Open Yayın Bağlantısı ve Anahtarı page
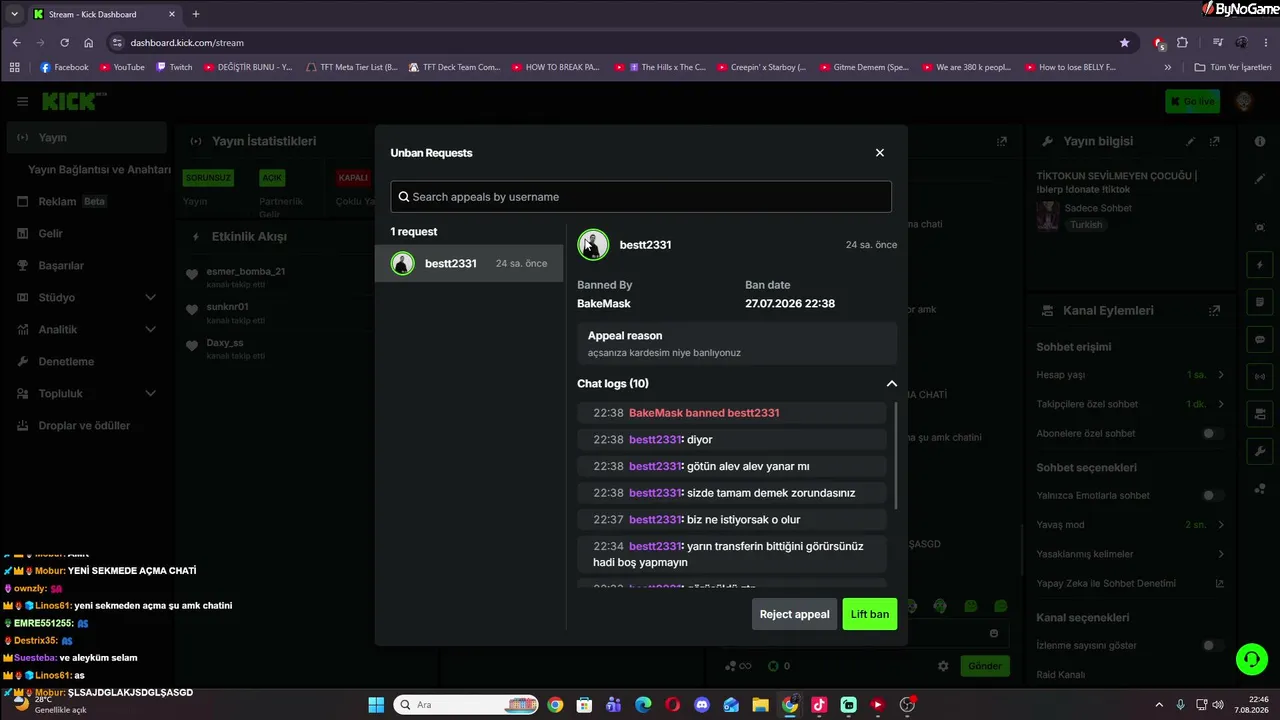The width and height of the screenshot is (1280, 720). [x=99, y=170]
